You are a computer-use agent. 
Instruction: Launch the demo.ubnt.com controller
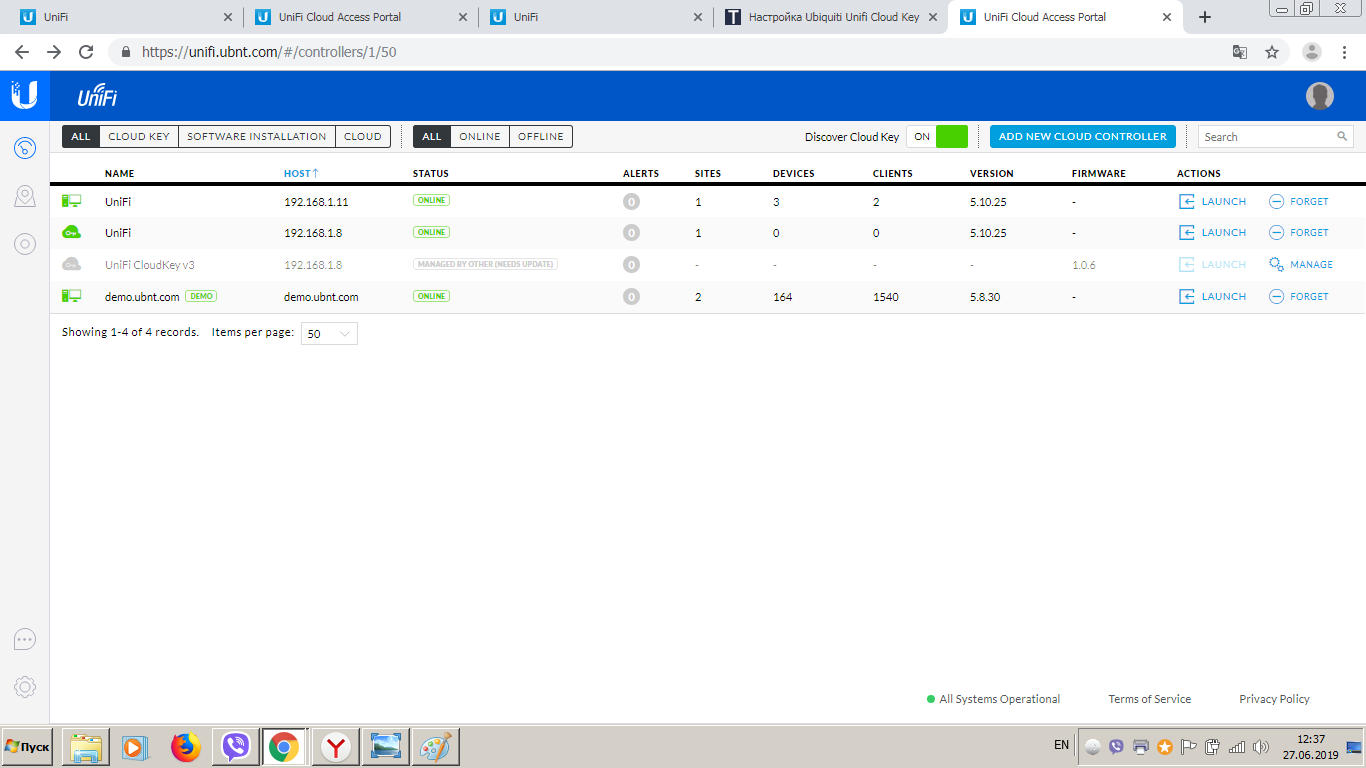point(1213,296)
